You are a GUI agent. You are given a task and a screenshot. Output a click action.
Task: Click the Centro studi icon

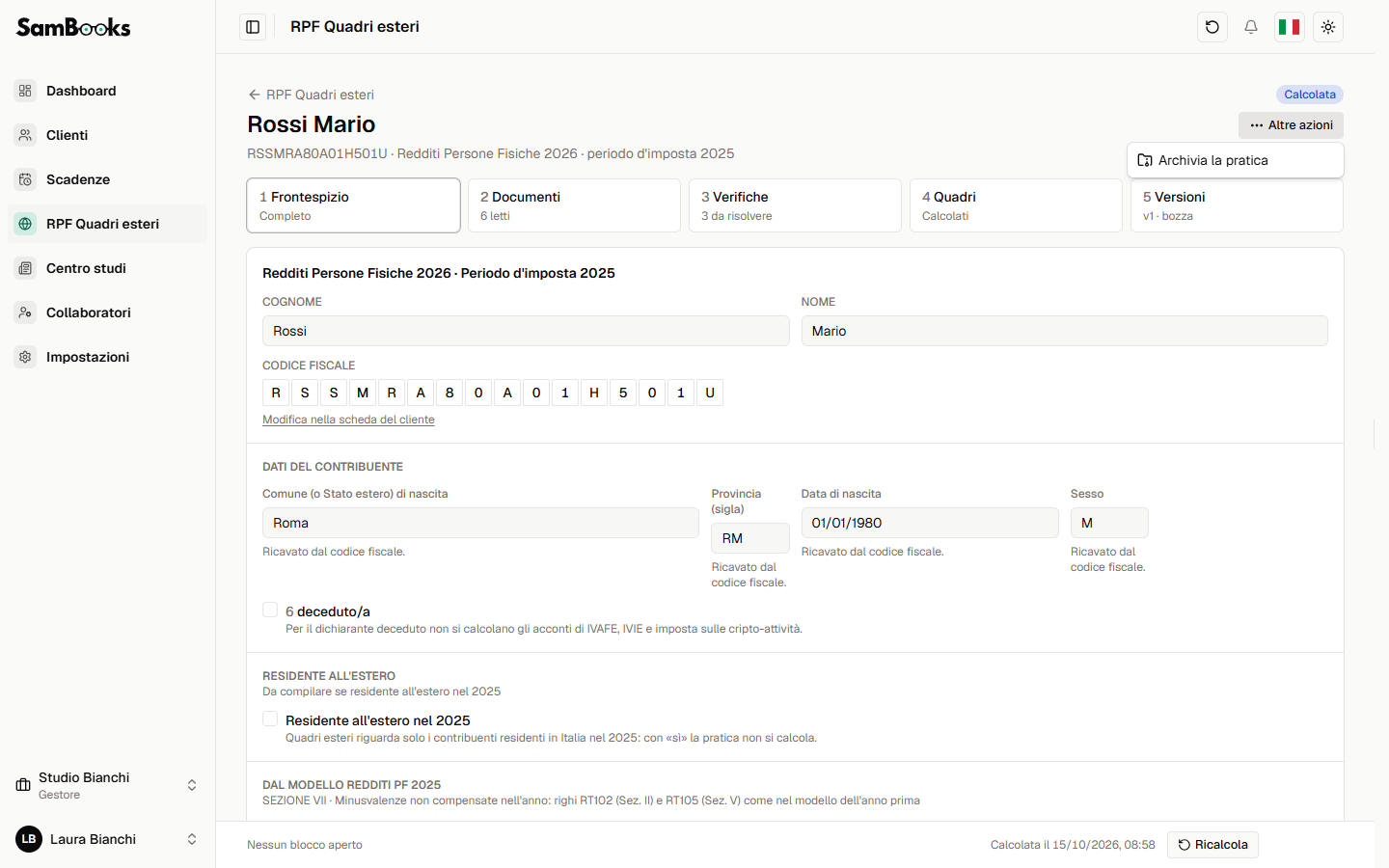25,268
